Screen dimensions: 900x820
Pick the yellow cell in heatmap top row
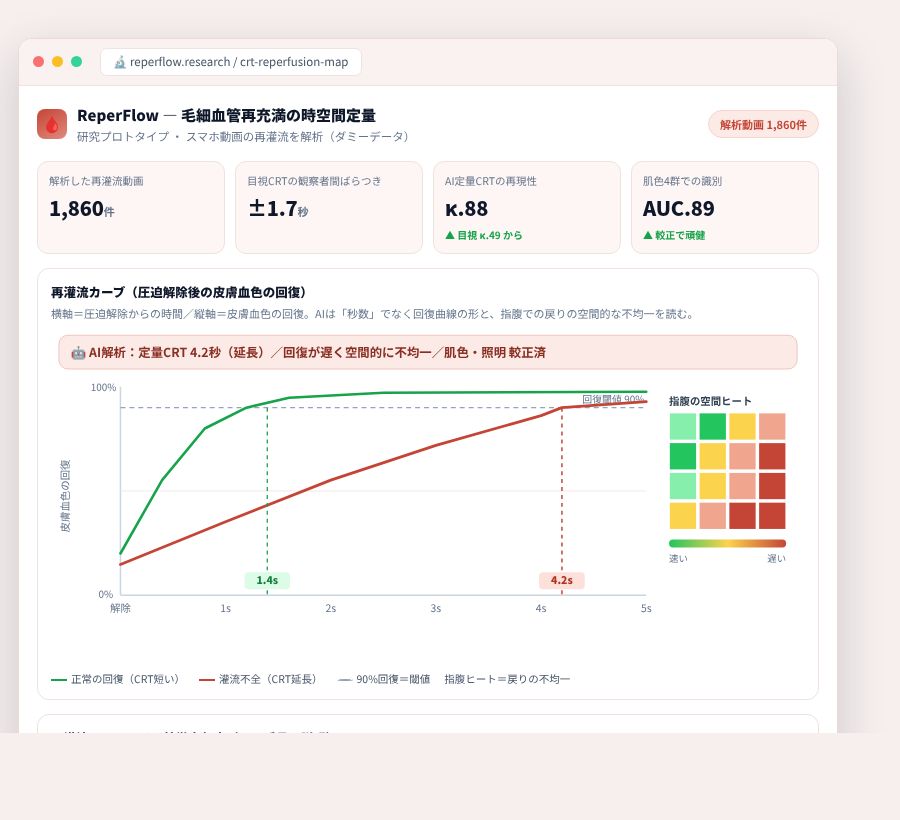coord(742,426)
